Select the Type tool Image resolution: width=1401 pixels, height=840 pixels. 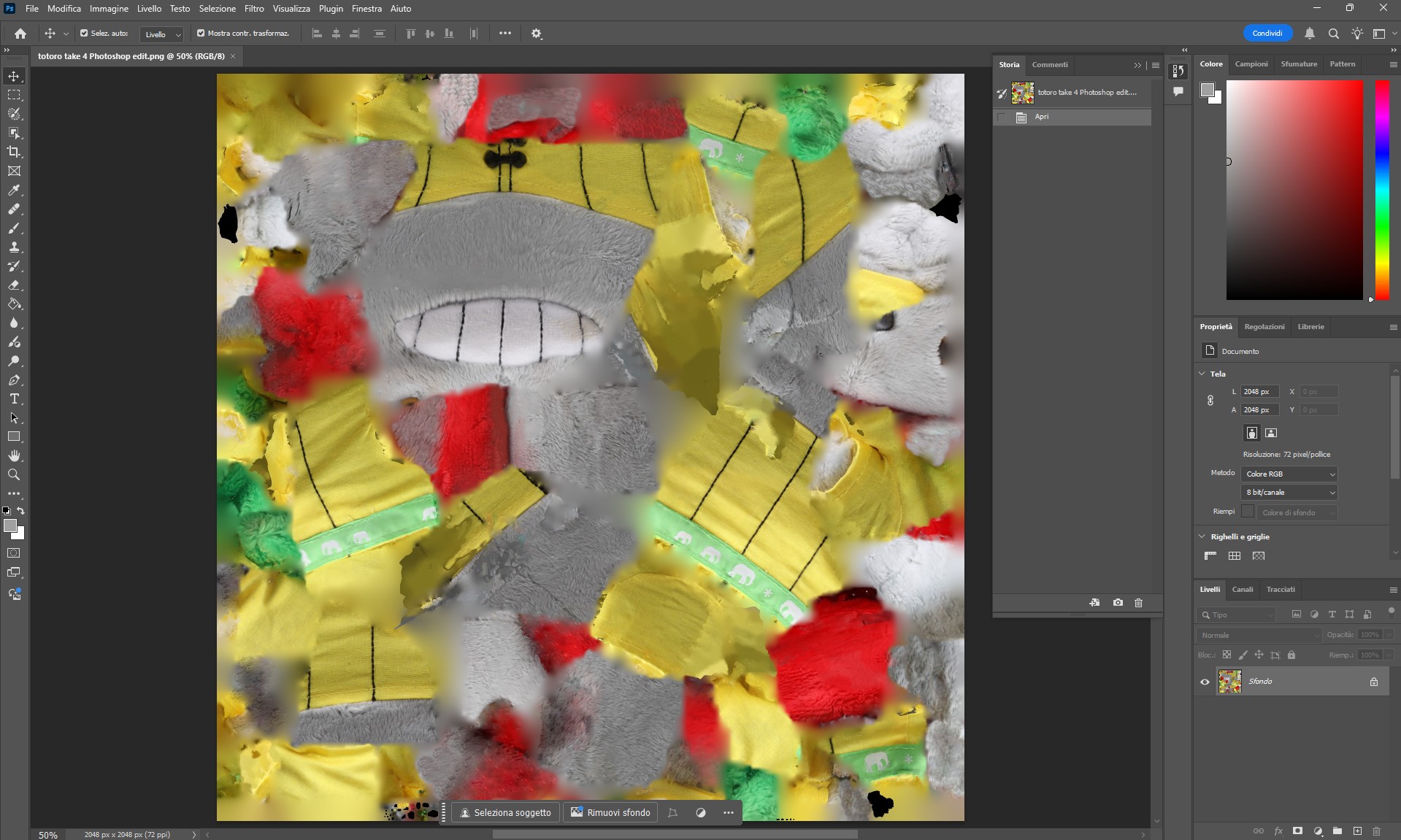14,398
